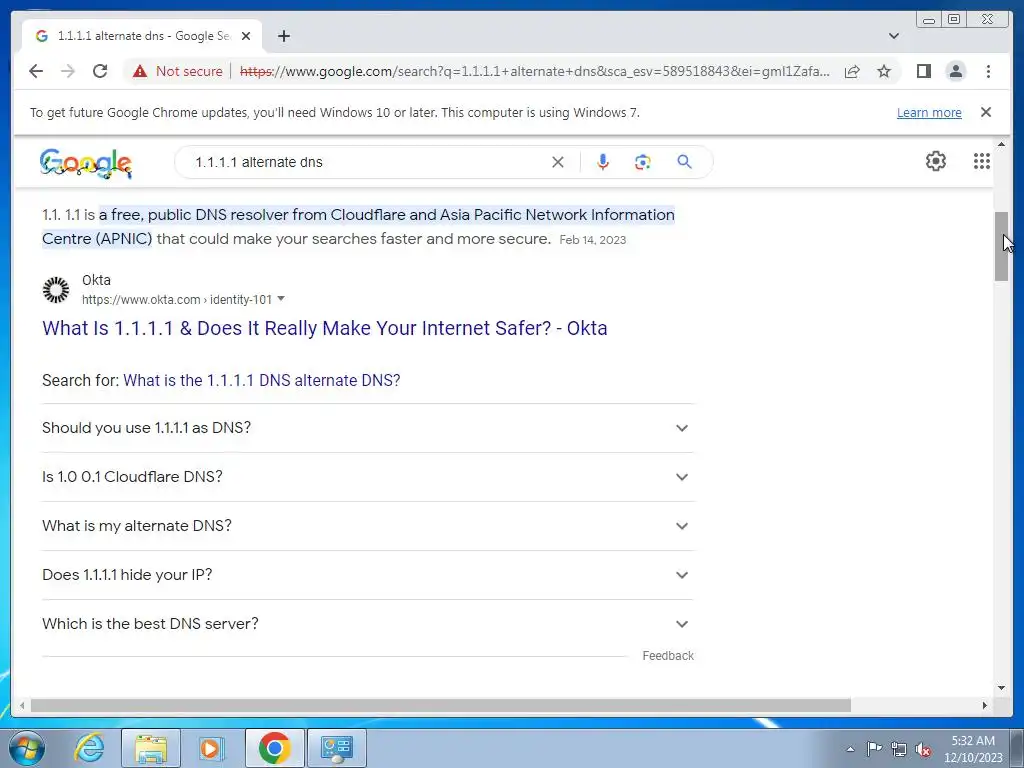Open the okta.com identity-101 URL
The image size is (1024, 768).
(176, 300)
